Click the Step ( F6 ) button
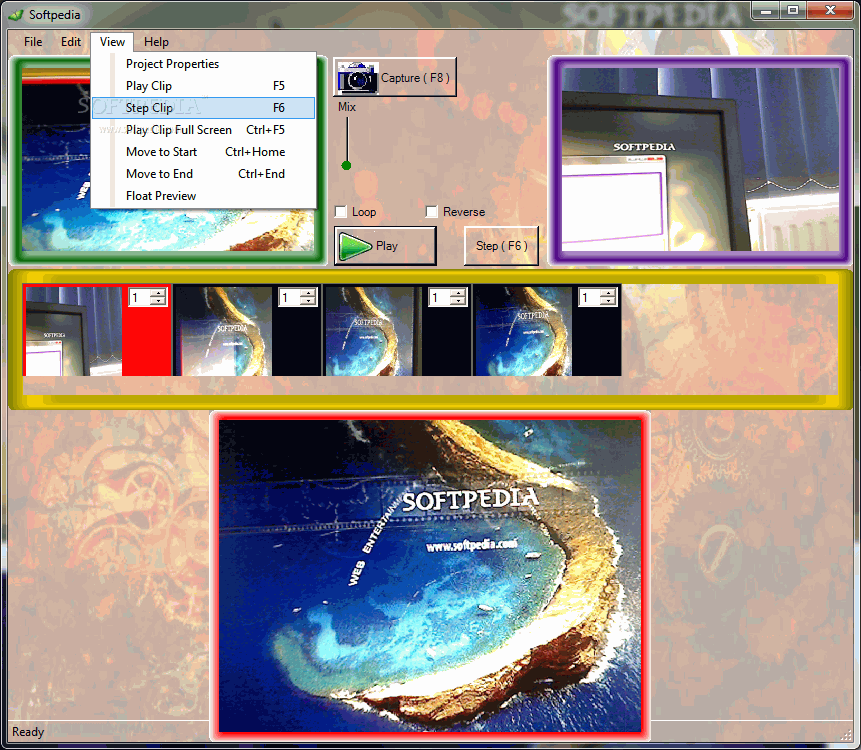This screenshot has width=861, height=750. tap(501, 246)
